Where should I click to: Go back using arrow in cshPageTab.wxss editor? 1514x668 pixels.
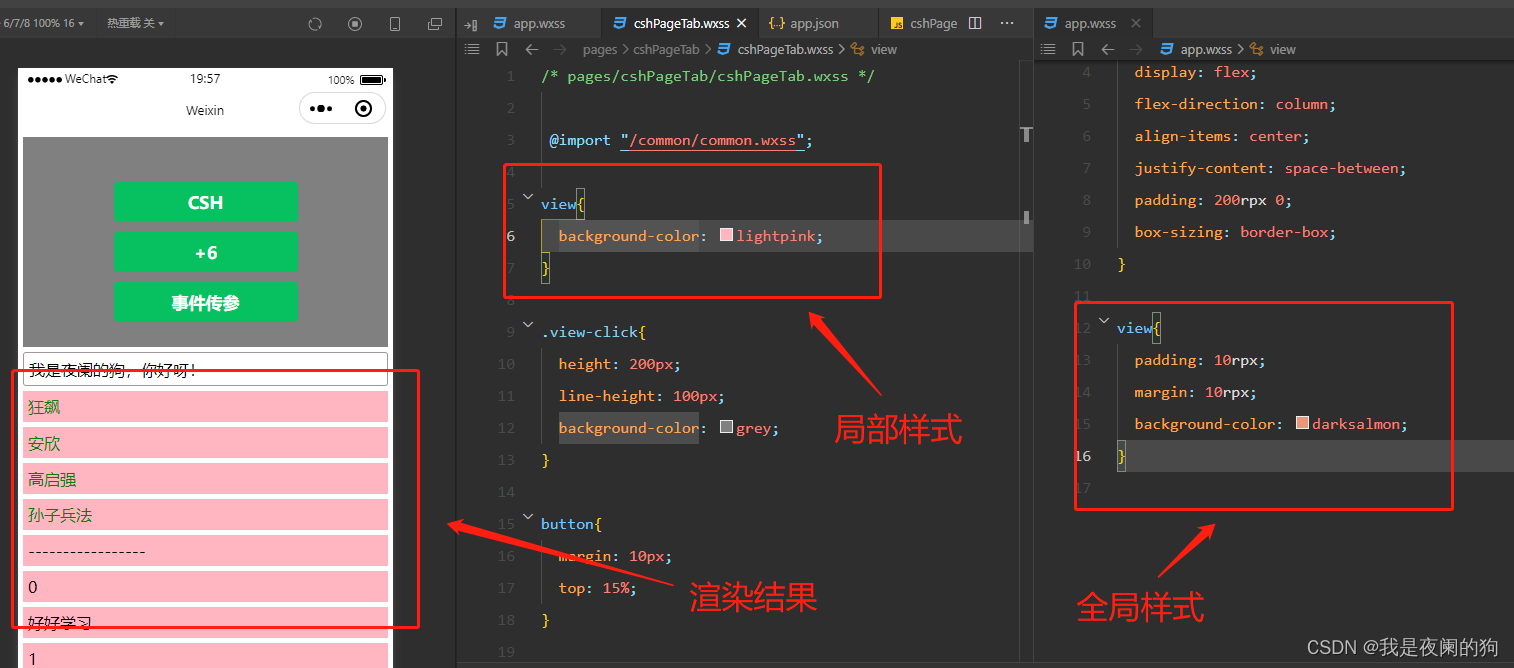[x=532, y=49]
